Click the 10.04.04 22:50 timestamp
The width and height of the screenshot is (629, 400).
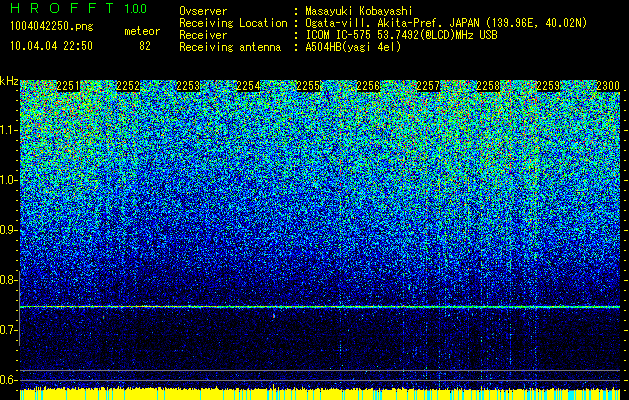pos(51,46)
